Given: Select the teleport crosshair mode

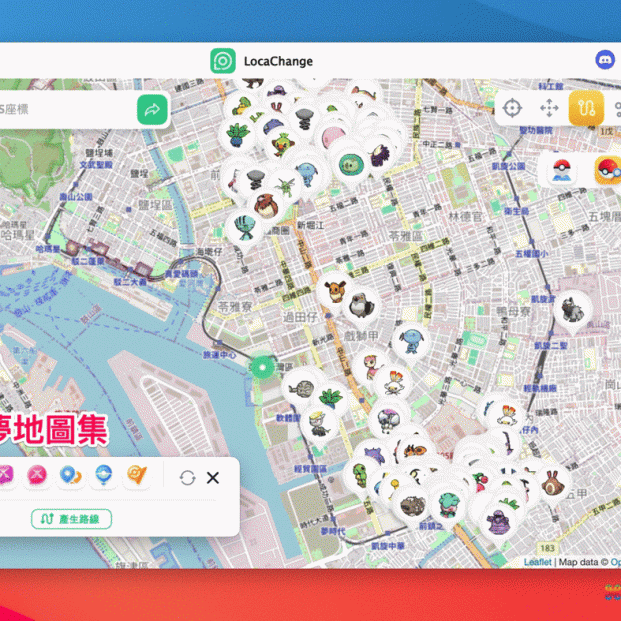Looking at the screenshot, I should (x=512, y=108).
